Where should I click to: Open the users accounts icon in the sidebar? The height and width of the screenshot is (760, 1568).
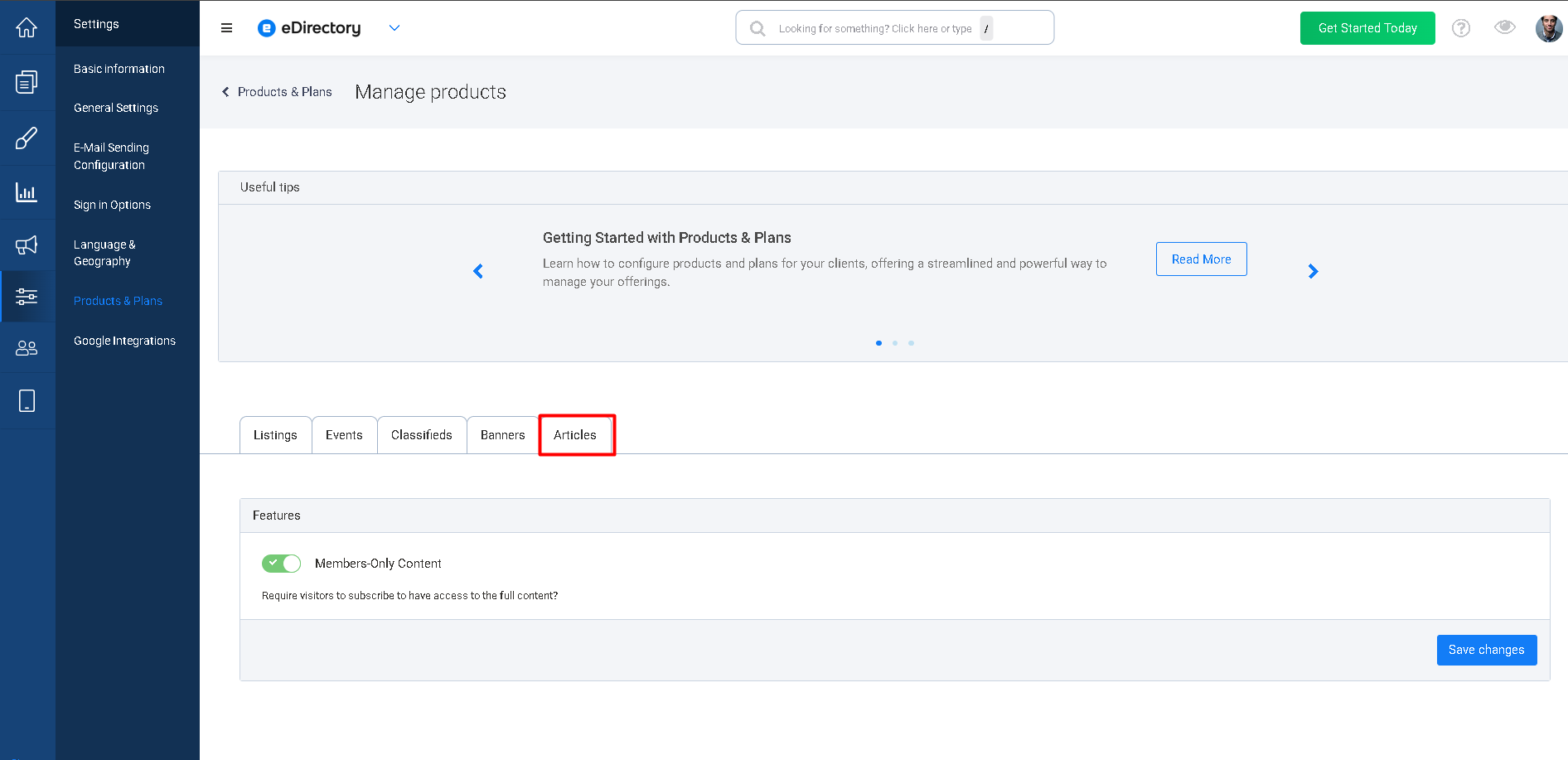(27, 348)
